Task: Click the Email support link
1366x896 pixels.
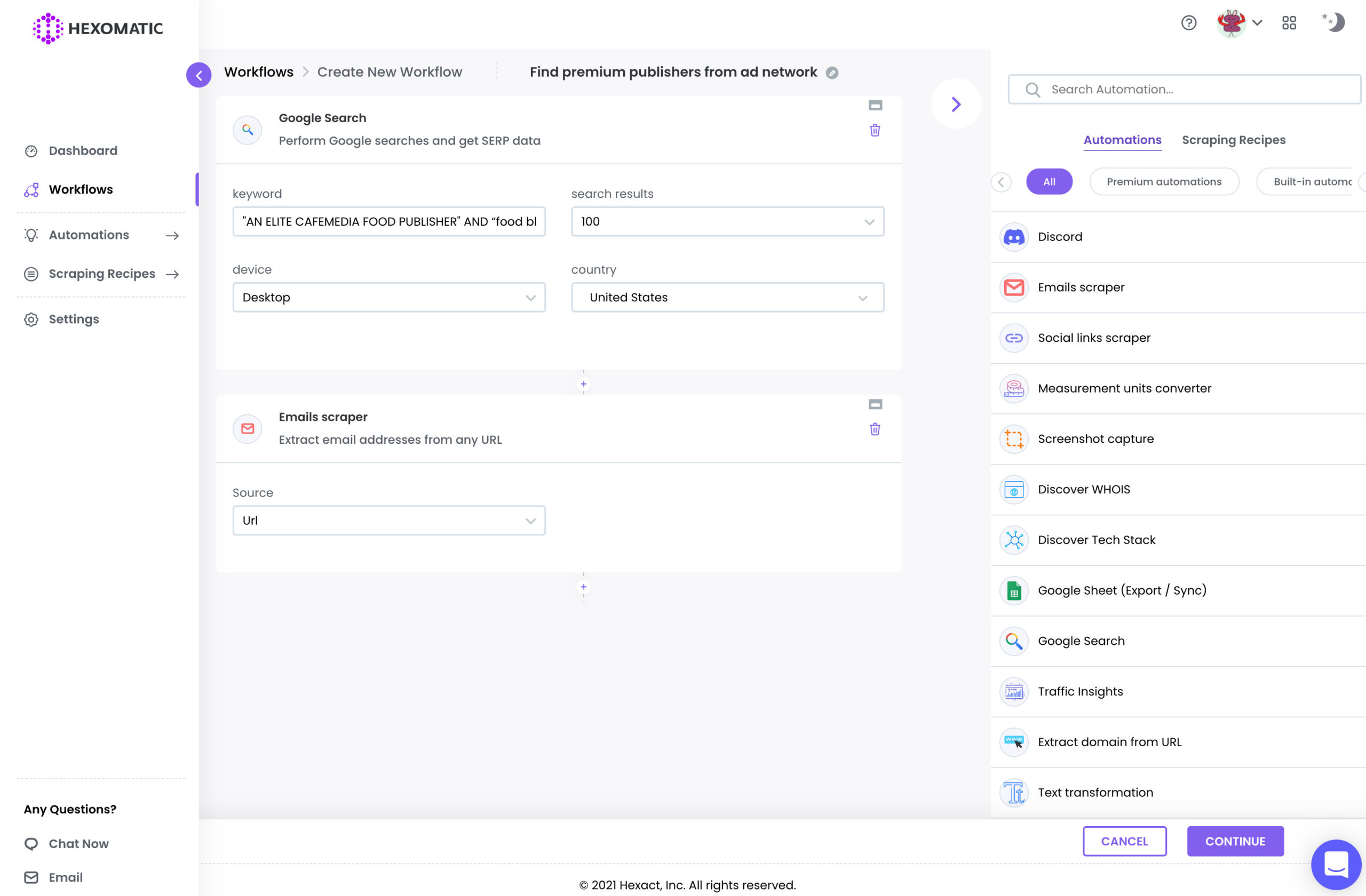Action: click(53, 878)
